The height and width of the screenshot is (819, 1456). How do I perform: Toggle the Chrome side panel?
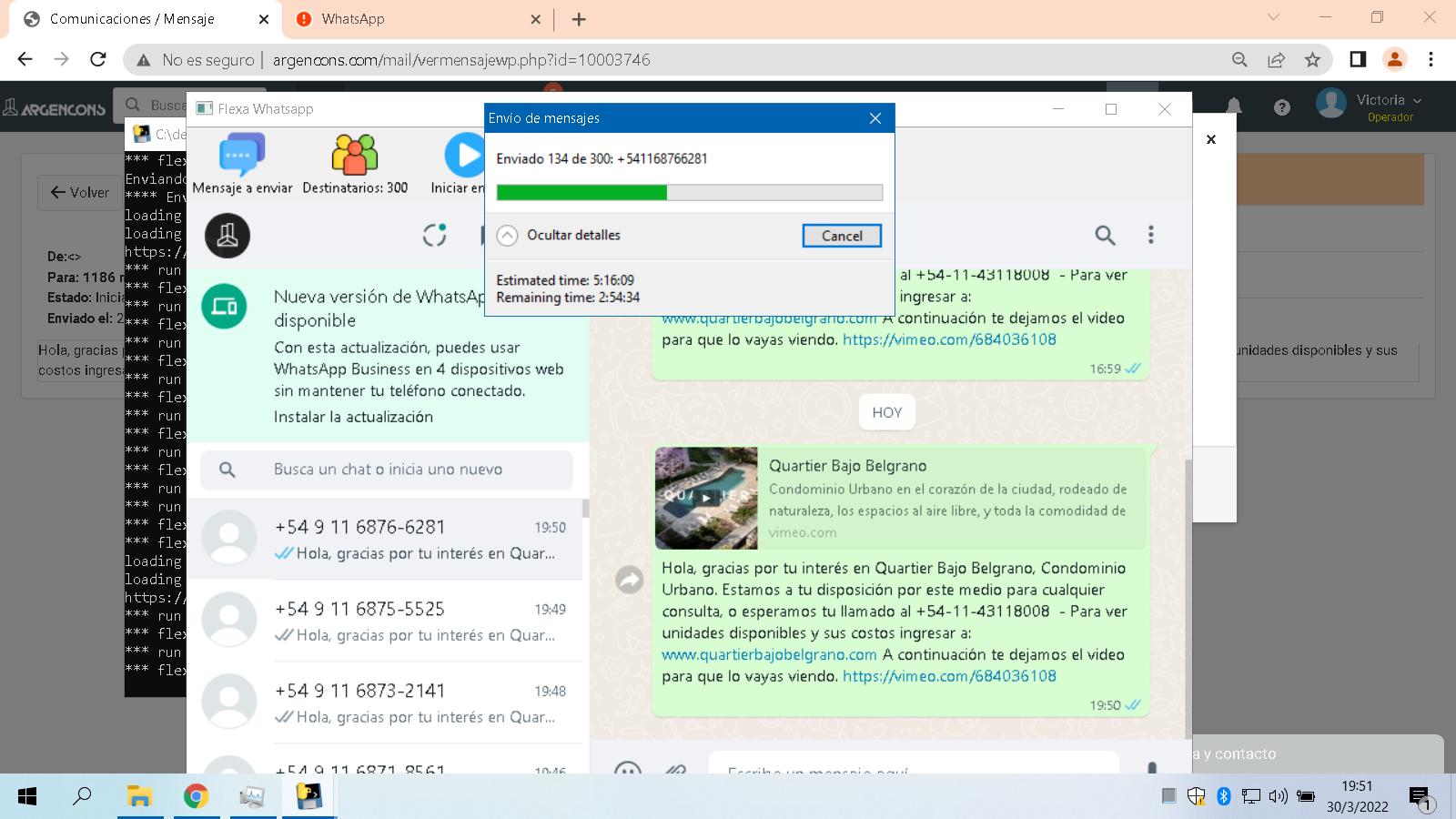[x=1358, y=60]
